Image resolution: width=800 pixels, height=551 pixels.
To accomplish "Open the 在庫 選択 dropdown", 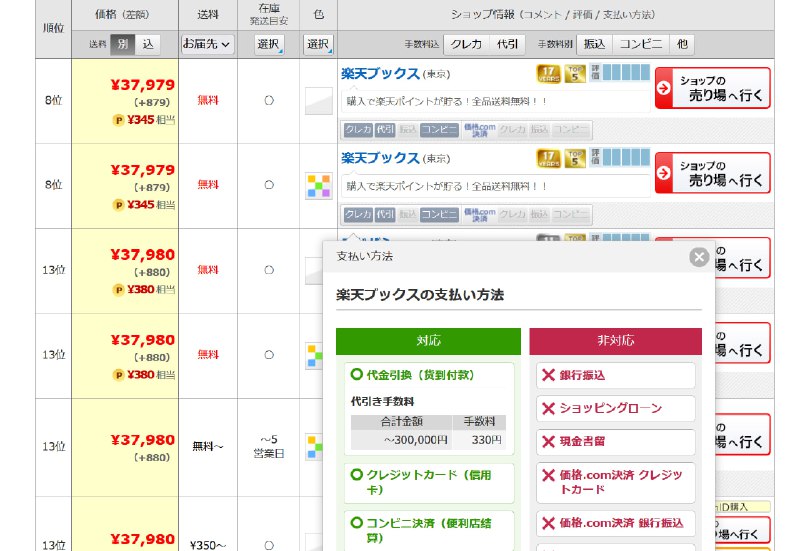I will (x=269, y=44).
